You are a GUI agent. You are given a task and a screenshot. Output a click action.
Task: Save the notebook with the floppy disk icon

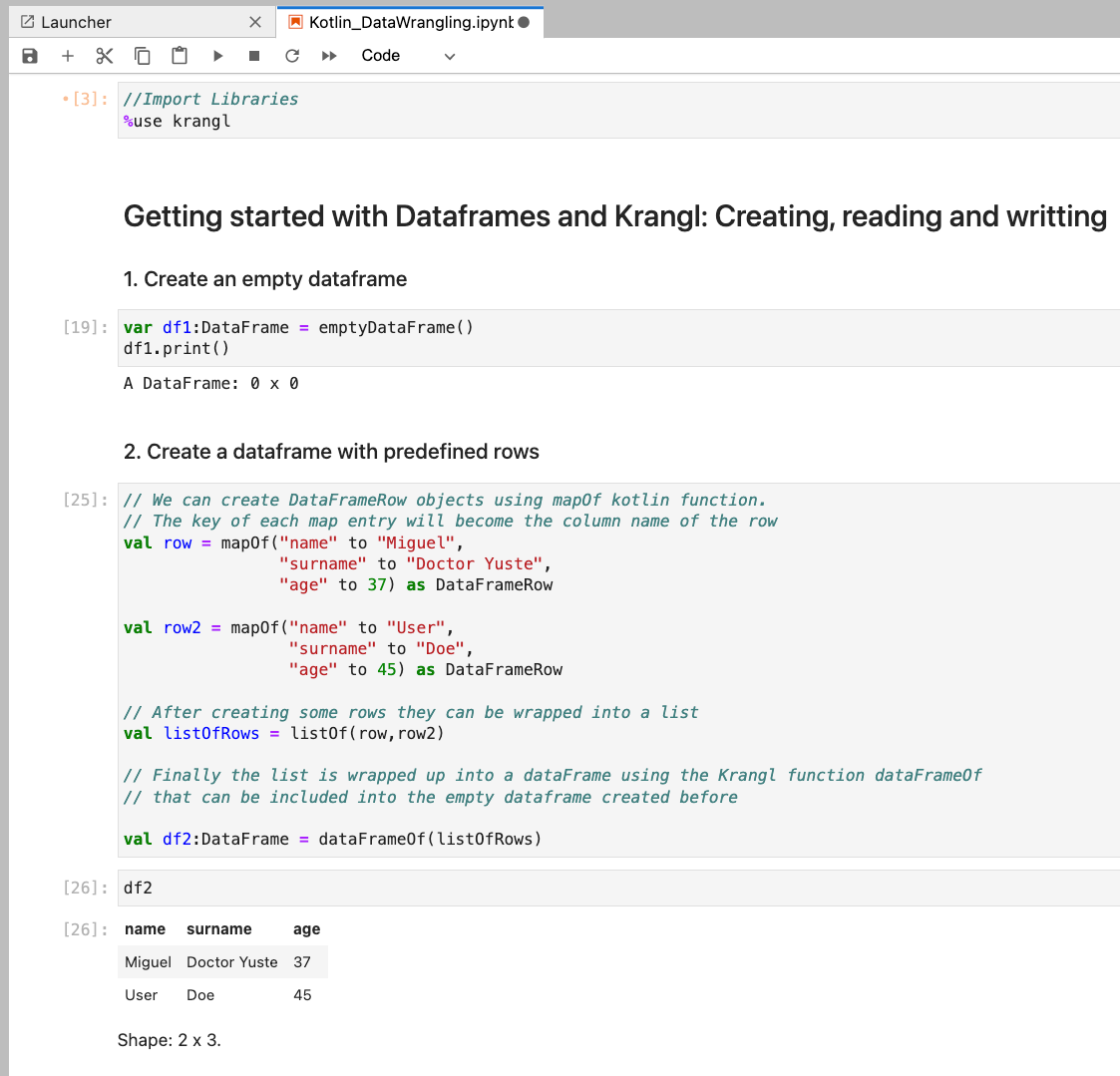(29, 56)
